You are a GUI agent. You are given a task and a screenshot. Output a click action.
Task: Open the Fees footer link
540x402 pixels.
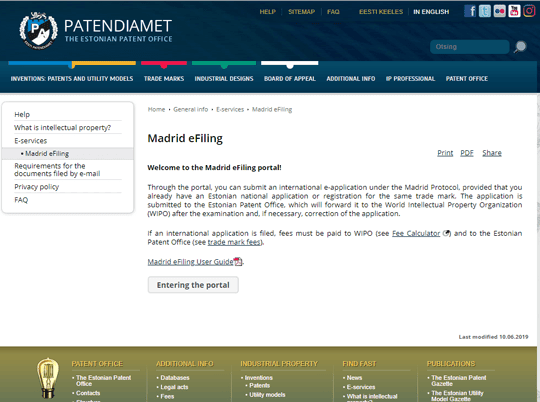[x=167, y=396]
